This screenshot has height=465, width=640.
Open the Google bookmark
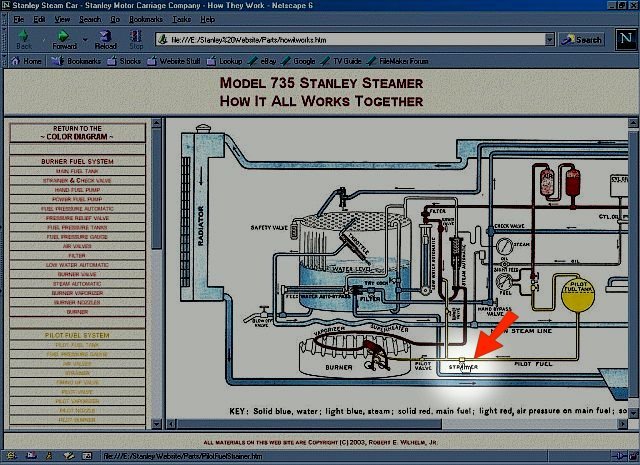(x=298, y=61)
